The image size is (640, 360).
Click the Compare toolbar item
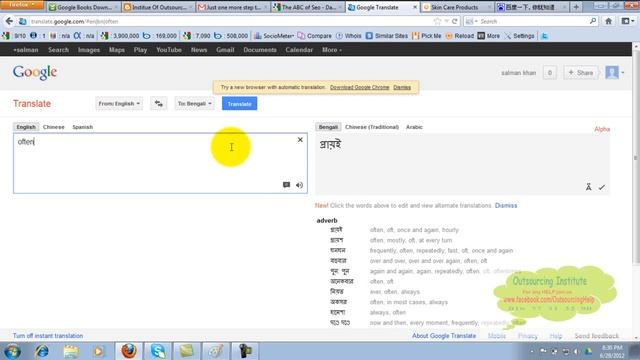[x=315, y=36]
